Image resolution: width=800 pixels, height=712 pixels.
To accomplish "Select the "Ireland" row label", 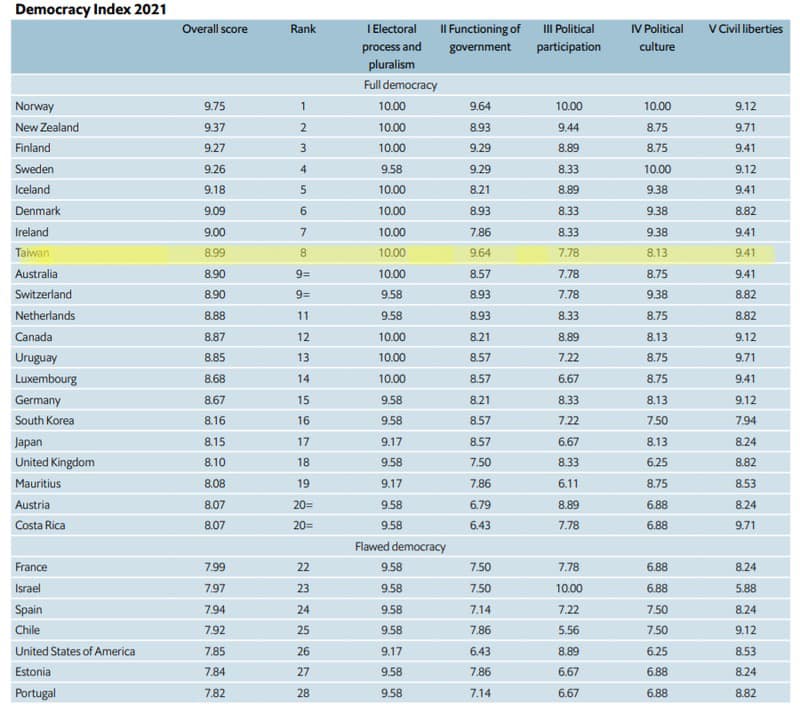I will (x=32, y=232).
